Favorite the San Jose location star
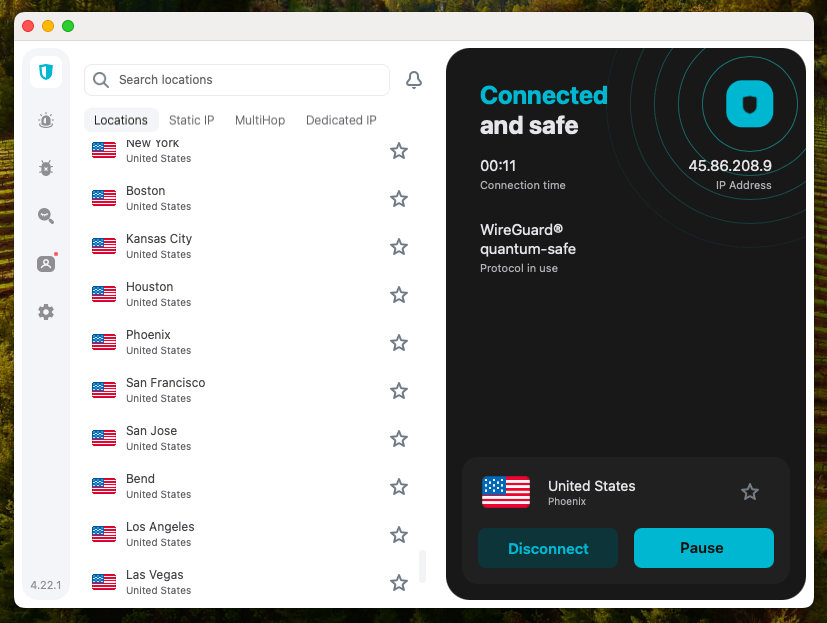The image size is (827, 623). (399, 439)
